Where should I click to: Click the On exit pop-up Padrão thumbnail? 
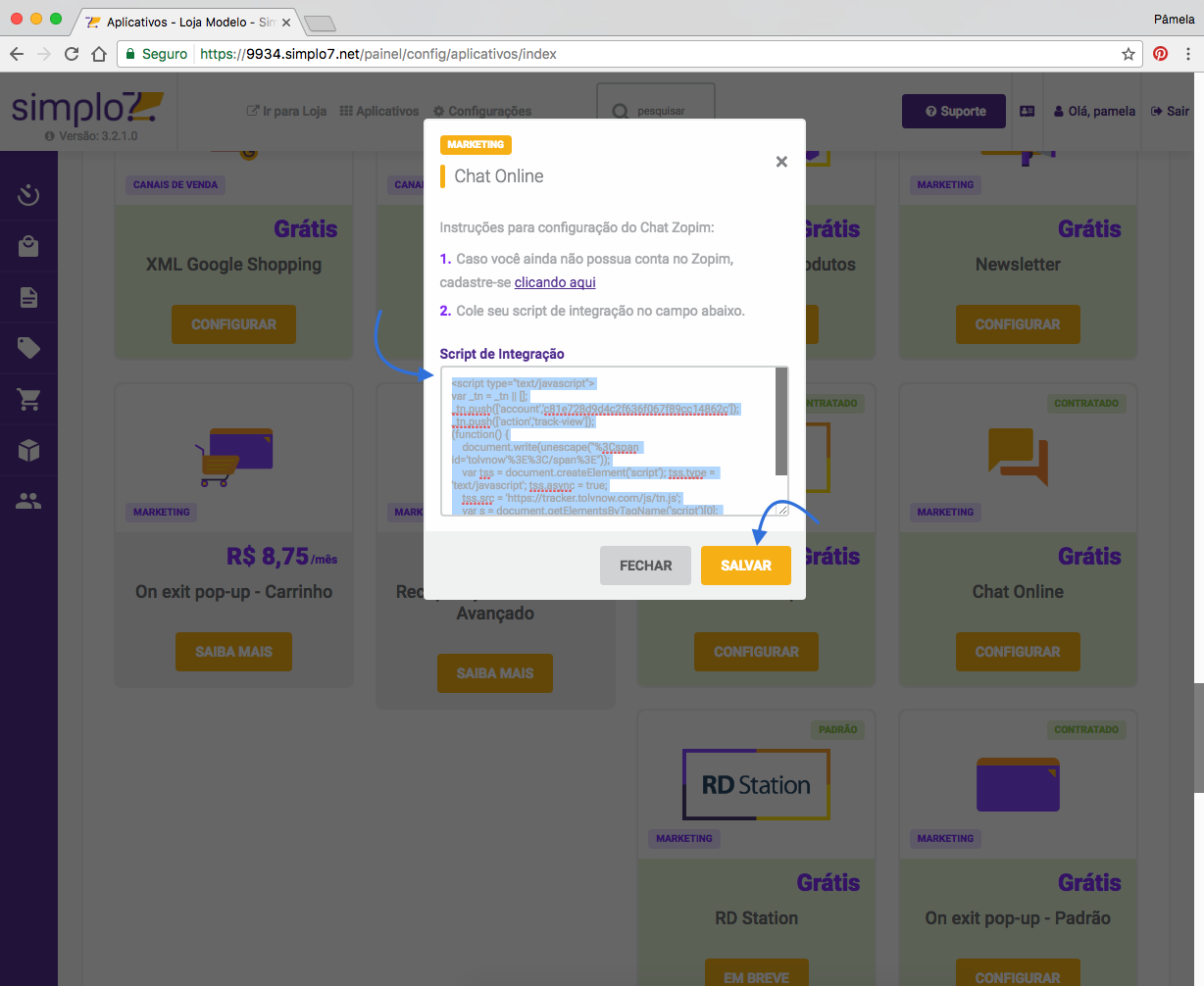[x=1018, y=782]
